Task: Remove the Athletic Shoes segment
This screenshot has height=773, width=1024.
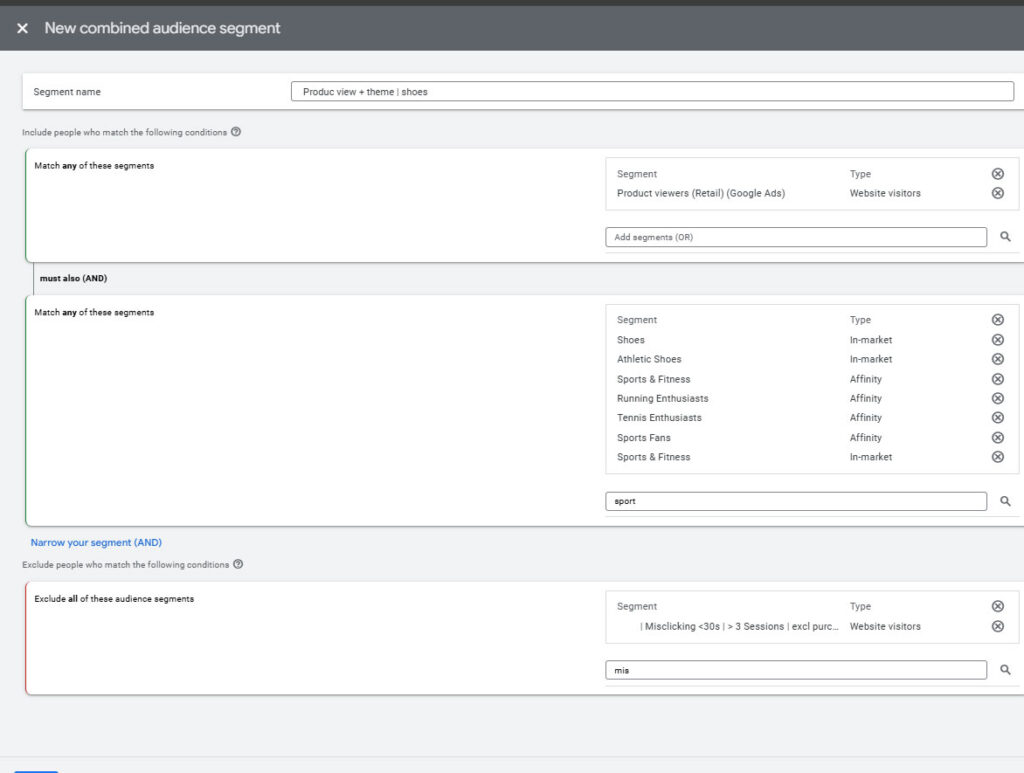Action: click(x=997, y=359)
